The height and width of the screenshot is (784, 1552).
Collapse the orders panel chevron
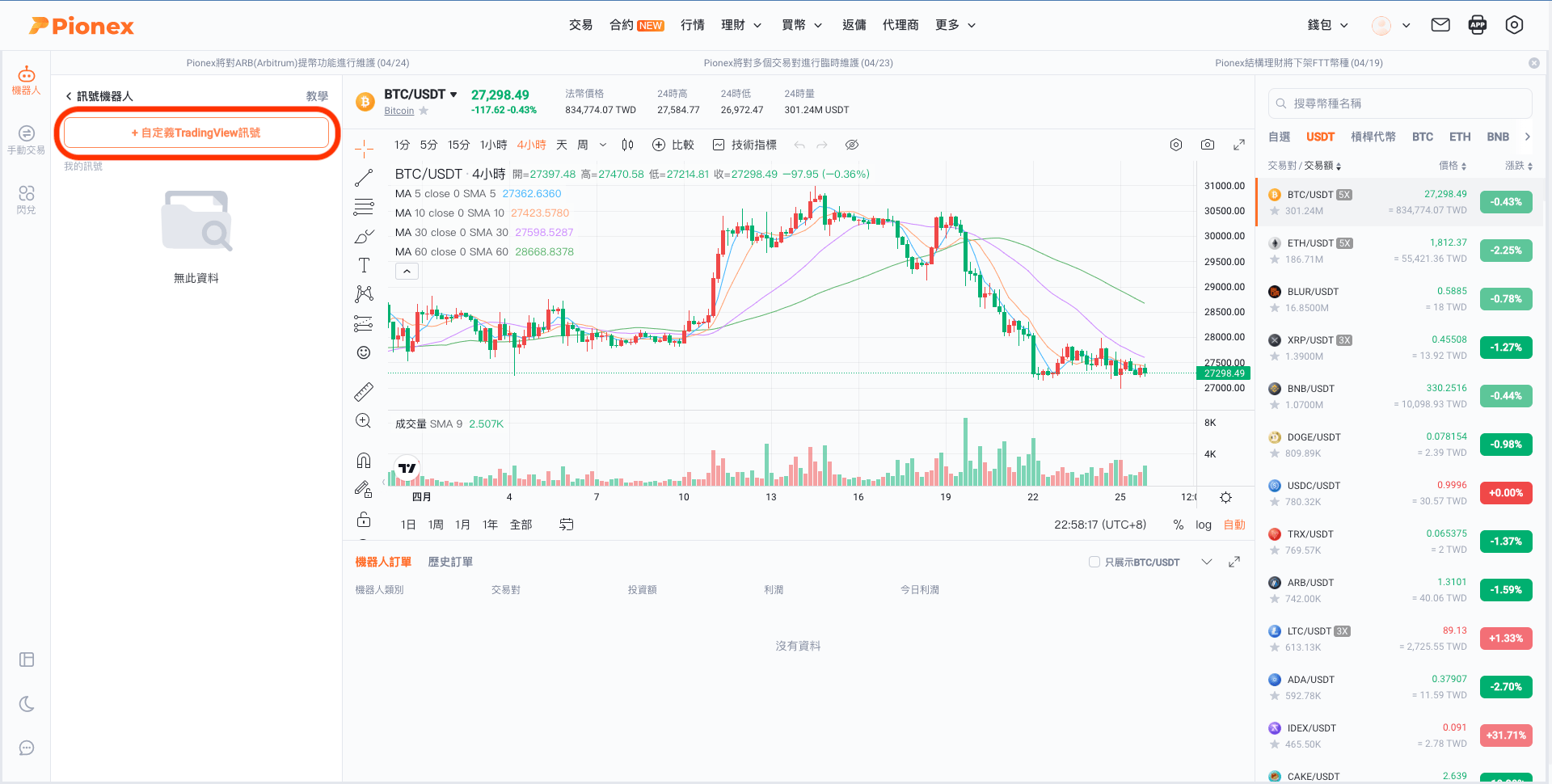tap(1207, 562)
